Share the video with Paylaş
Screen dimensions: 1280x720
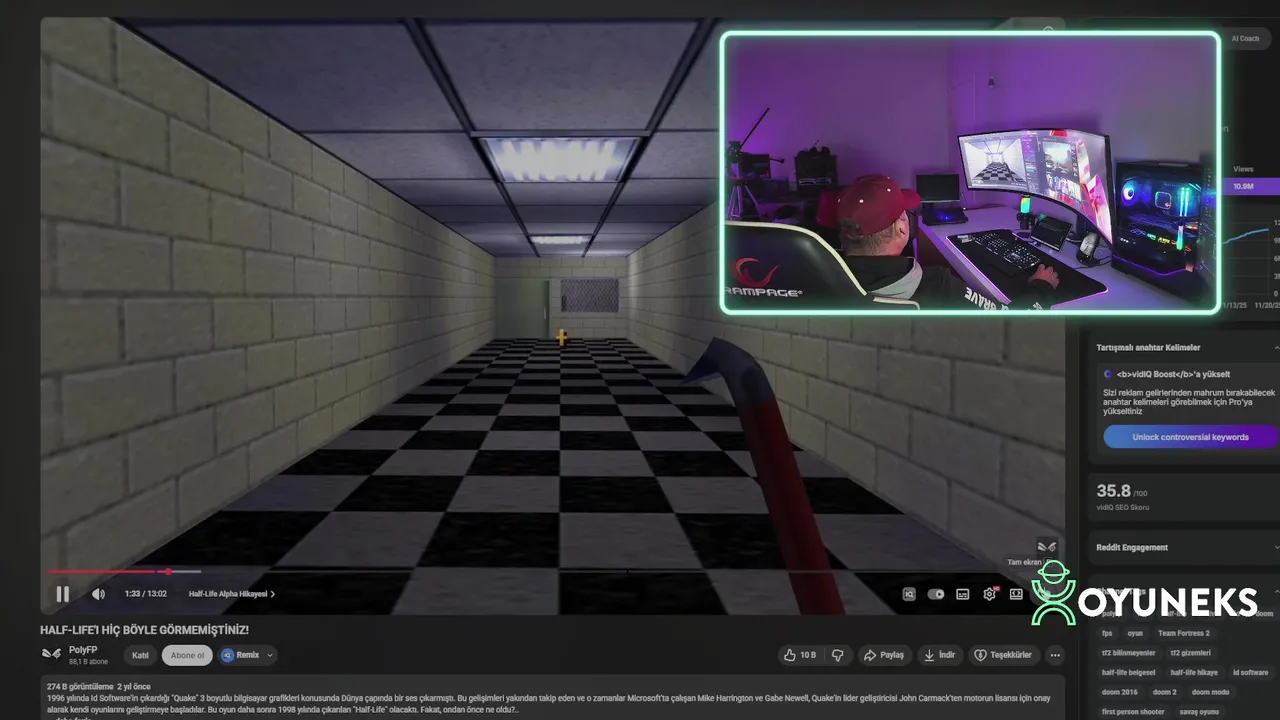(x=883, y=655)
